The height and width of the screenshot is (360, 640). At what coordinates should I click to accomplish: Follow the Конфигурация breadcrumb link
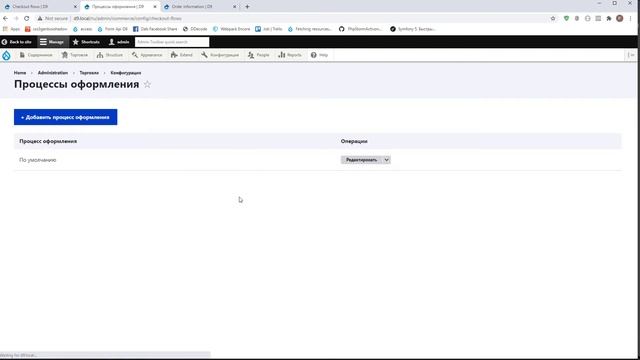tap(126, 73)
